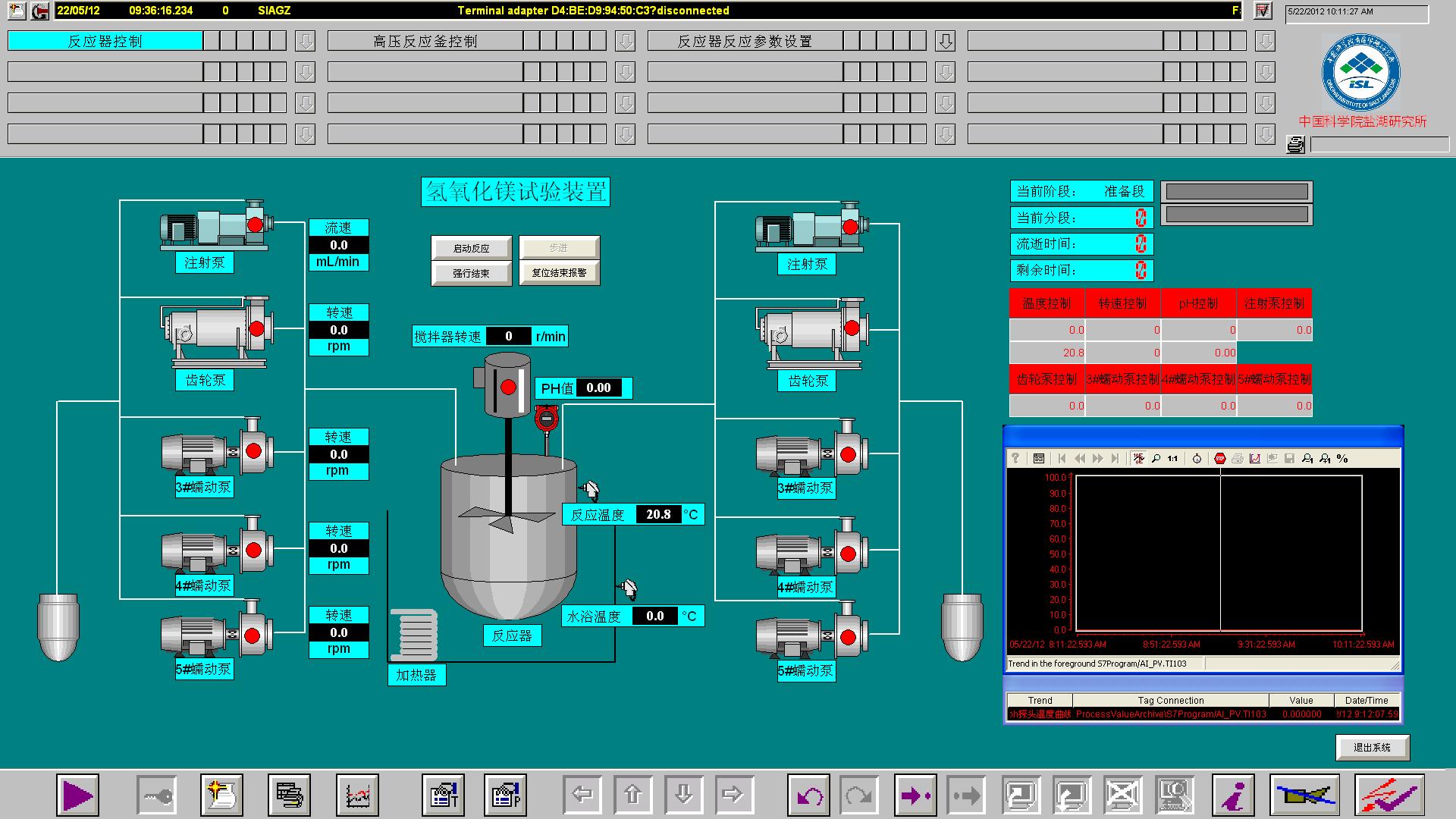Click the stop update icon in trend toolbar
The image size is (1456, 819).
[1219, 459]
